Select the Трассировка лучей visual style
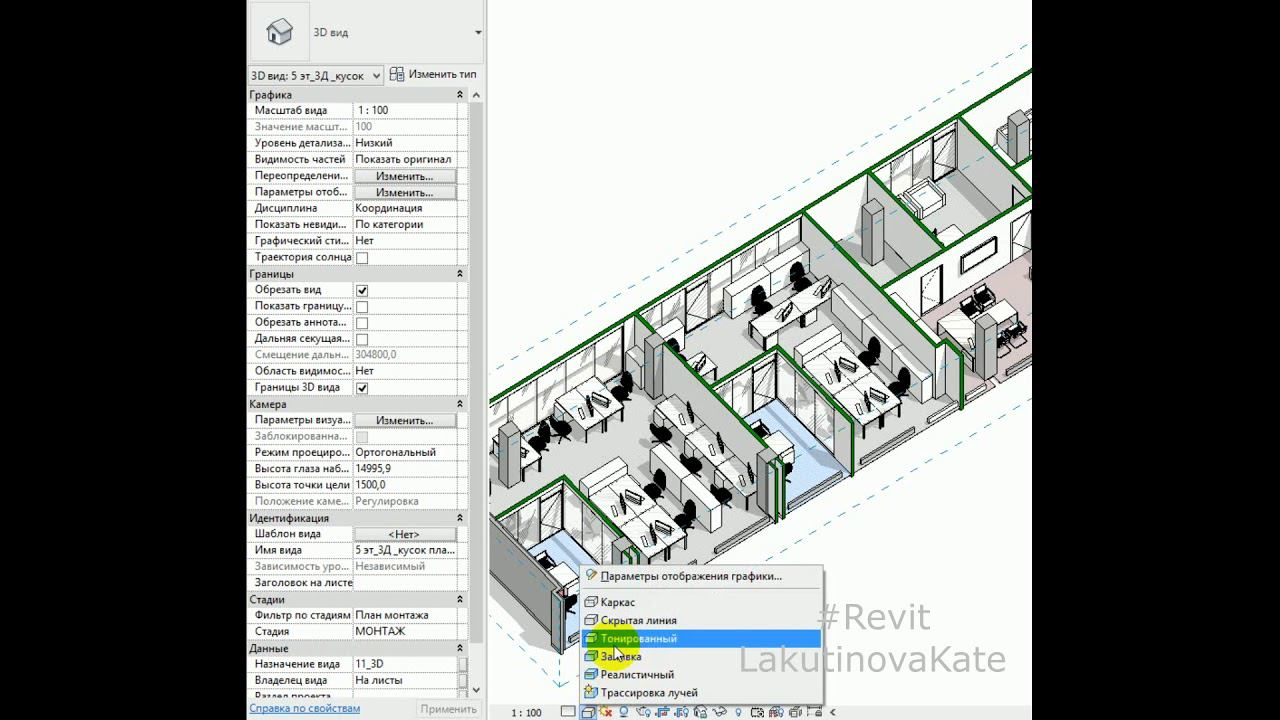1280x720 pixels. click(x=649, y=693)
